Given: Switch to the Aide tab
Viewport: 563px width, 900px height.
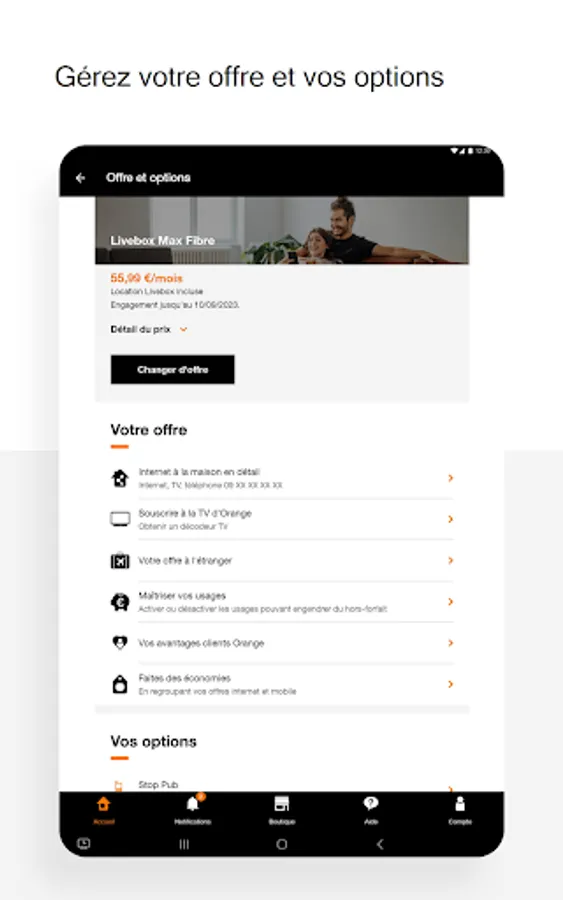Looking at the screenshot, I should point(371,809).
